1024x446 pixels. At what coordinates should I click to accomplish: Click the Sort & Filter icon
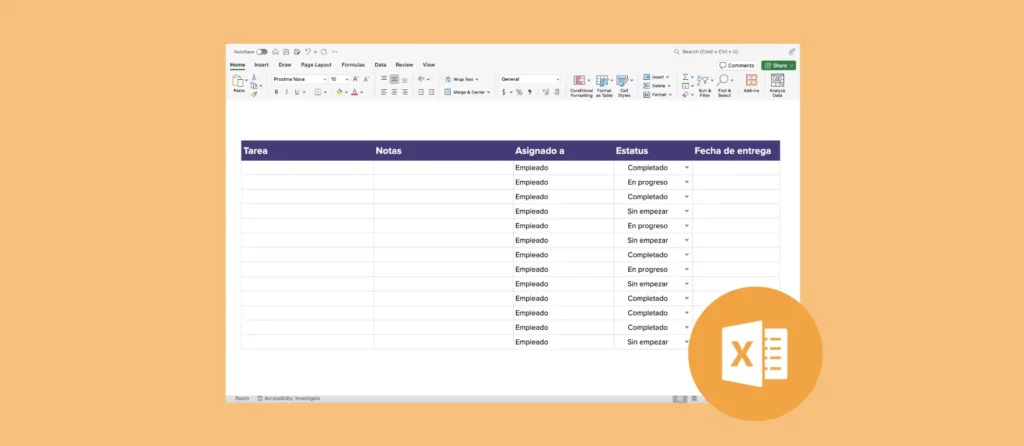pyautogui.click(x=704, y=82)
